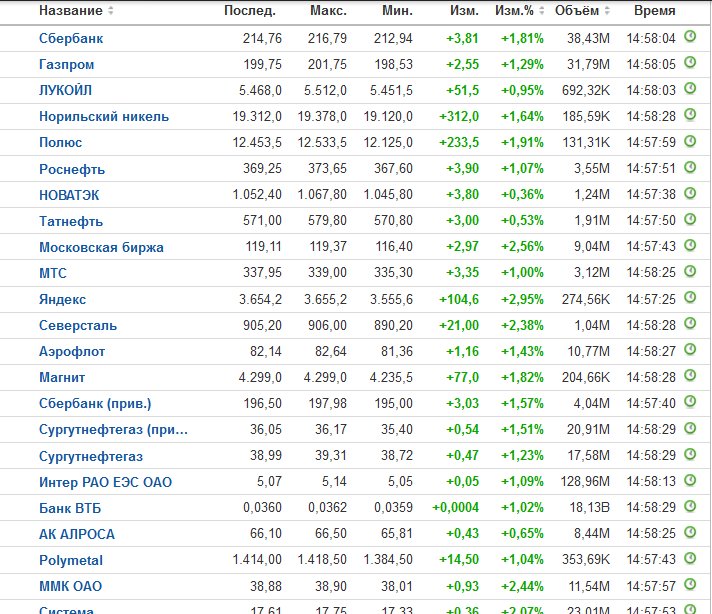712x614 pixels.
Task: Open the Яндекс stock link
Action: (62, 300)
